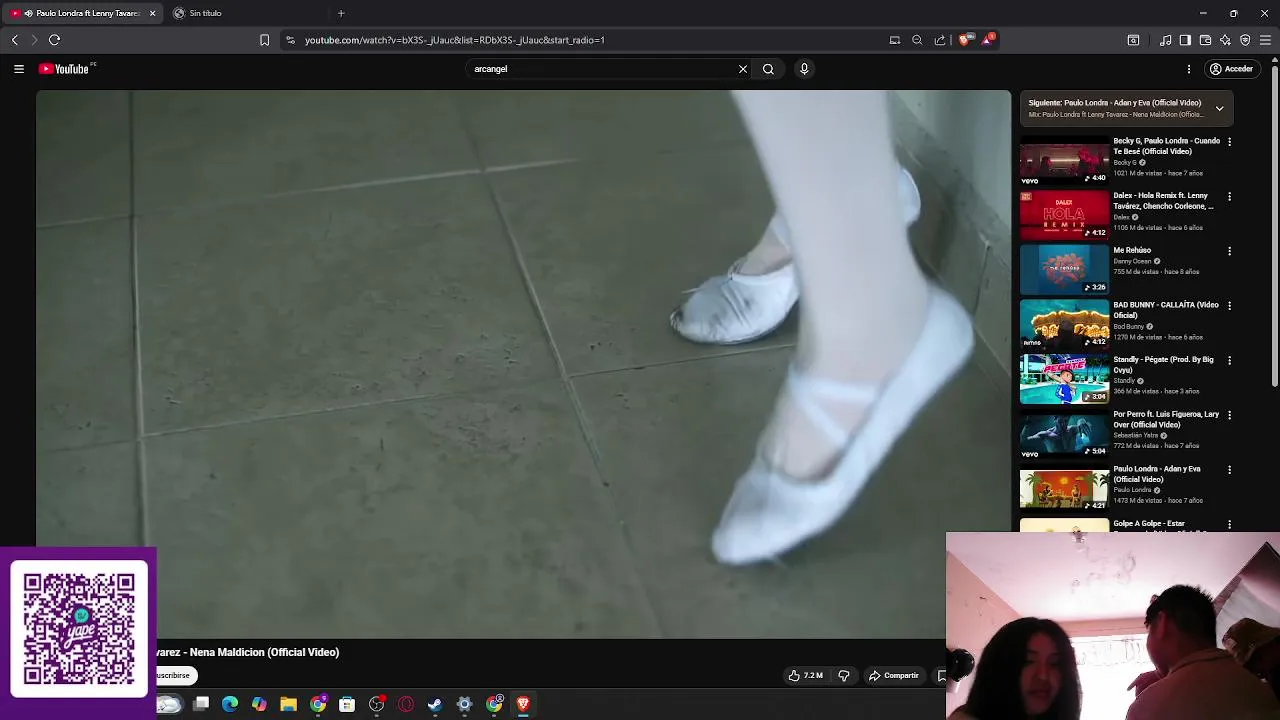Share the video with the Compartir button
1280x720 pixels.
coord(893,676)
